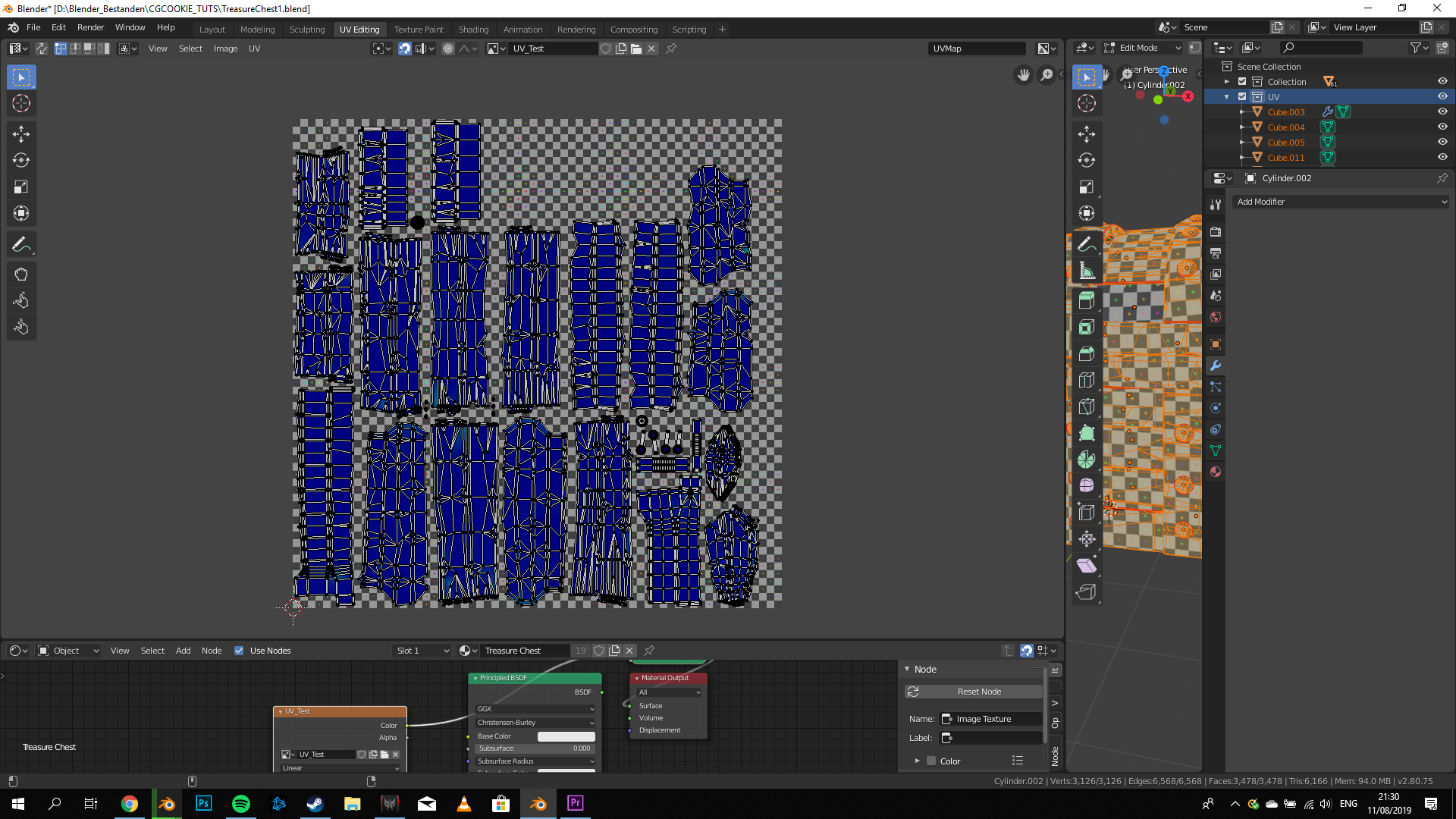Viewport: 1456px width, 819px height.
Task: Collapse the UV collection tree
Action: pos(1226,97)
